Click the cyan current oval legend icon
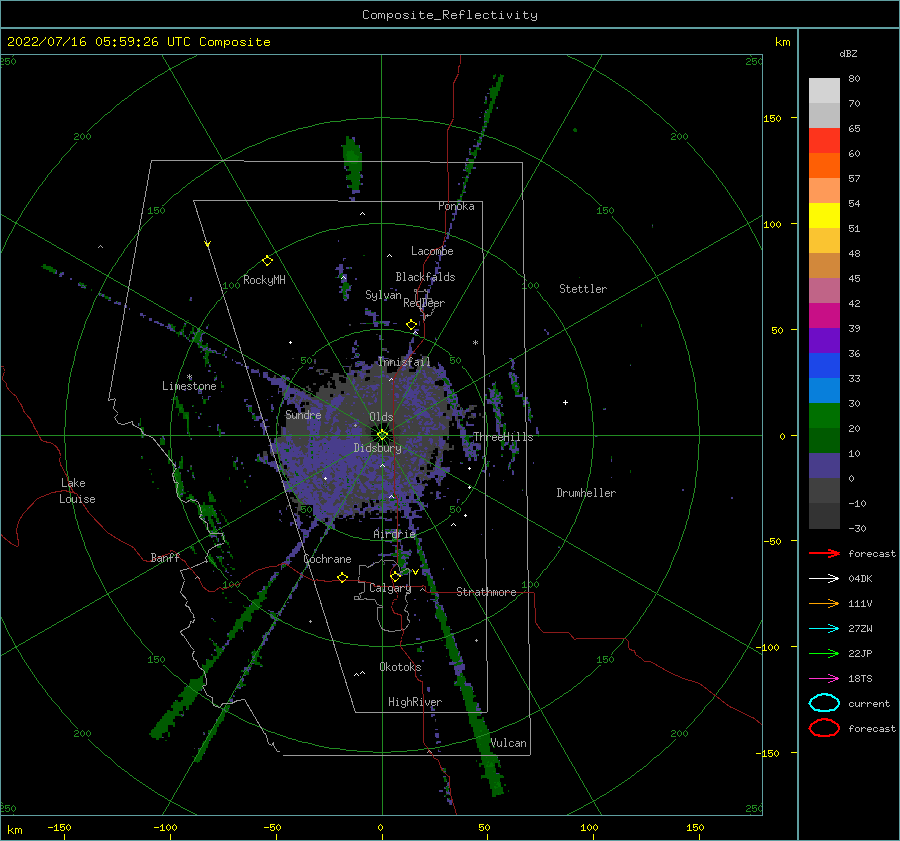900x841 pixels. pyautogui.click(x=824, y=703)
